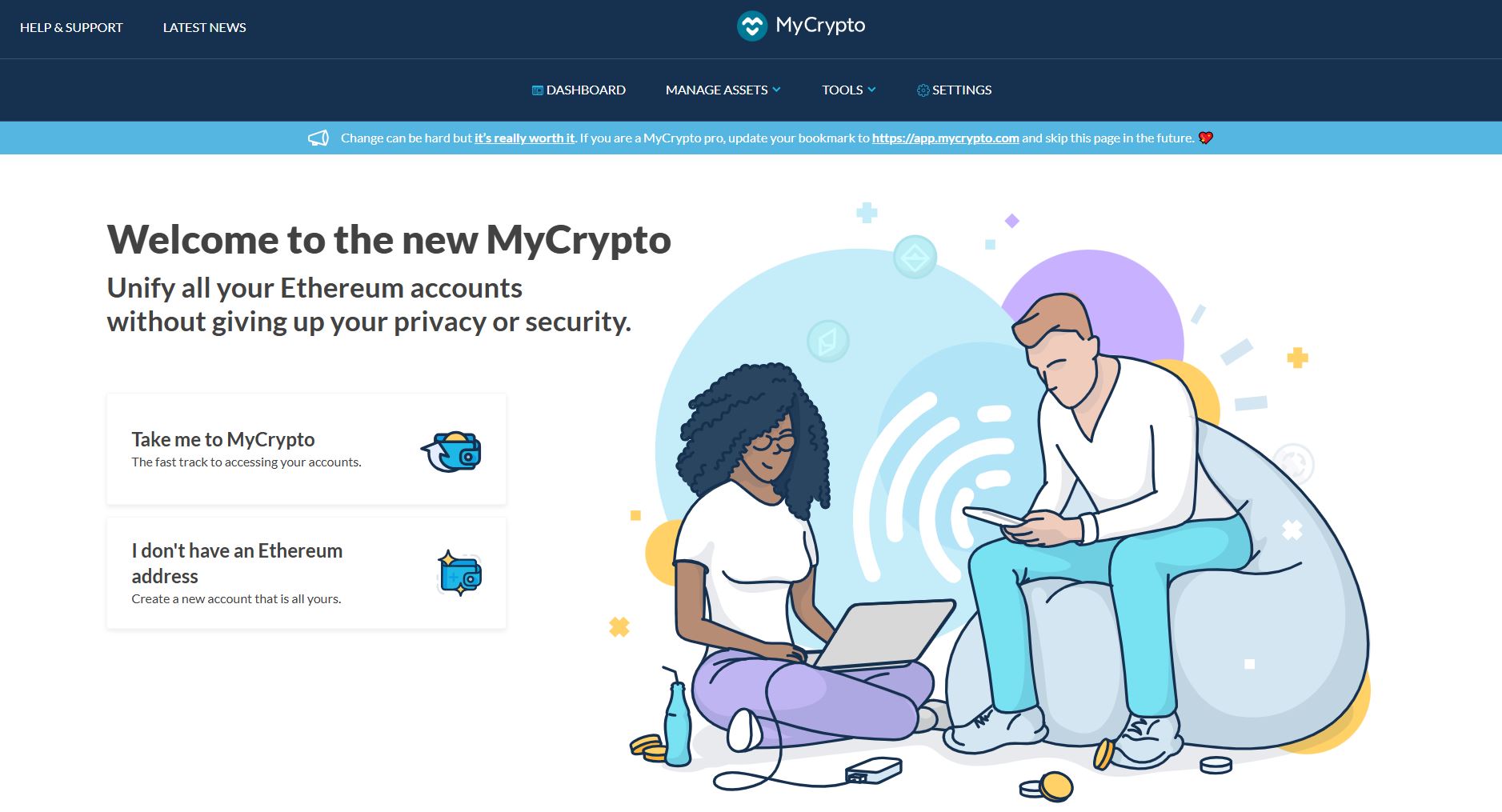Click the Settings gear icon

click(923, 90)
